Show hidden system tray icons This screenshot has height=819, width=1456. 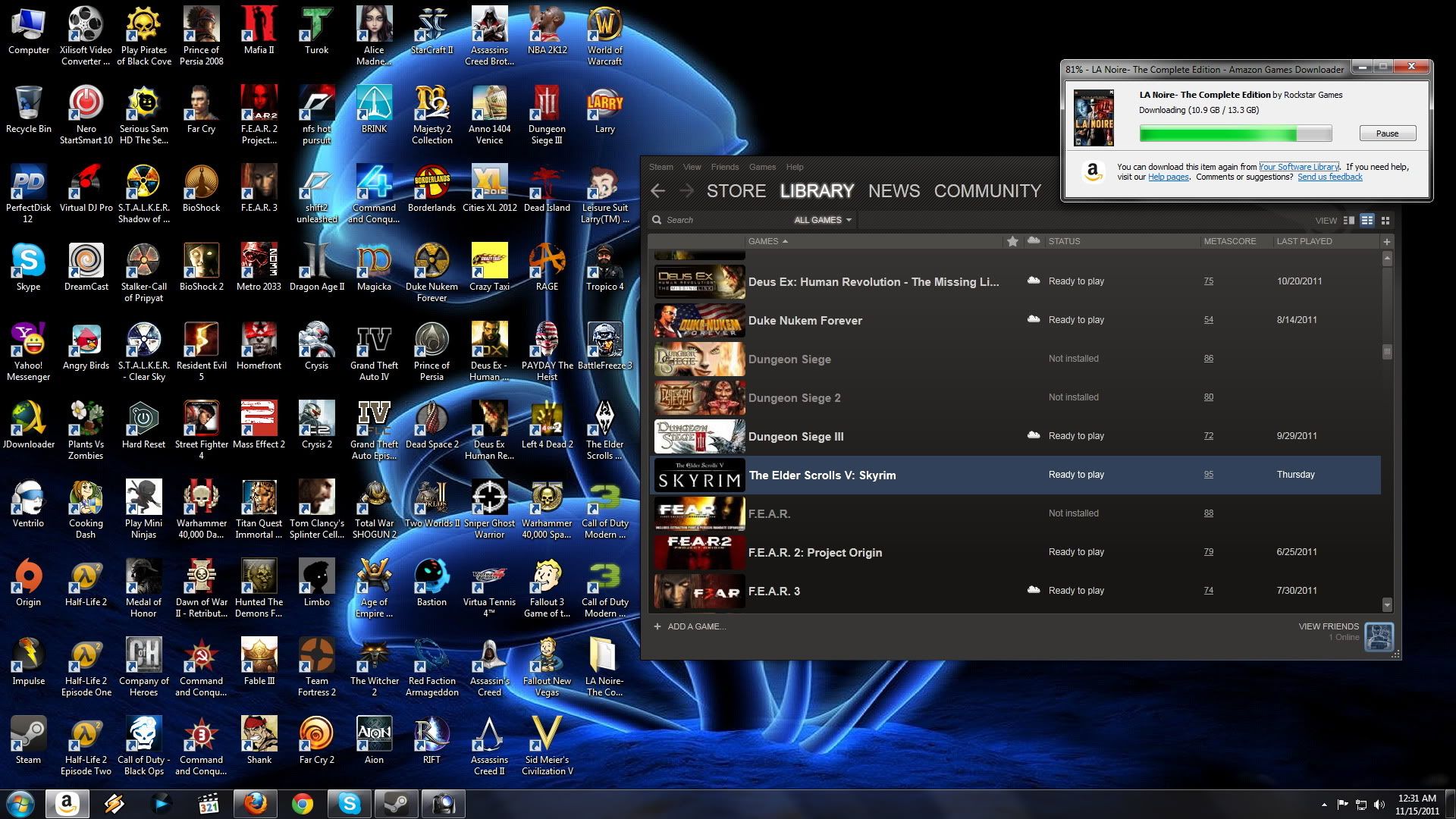pyautogui.click(x=1324, y=805)
